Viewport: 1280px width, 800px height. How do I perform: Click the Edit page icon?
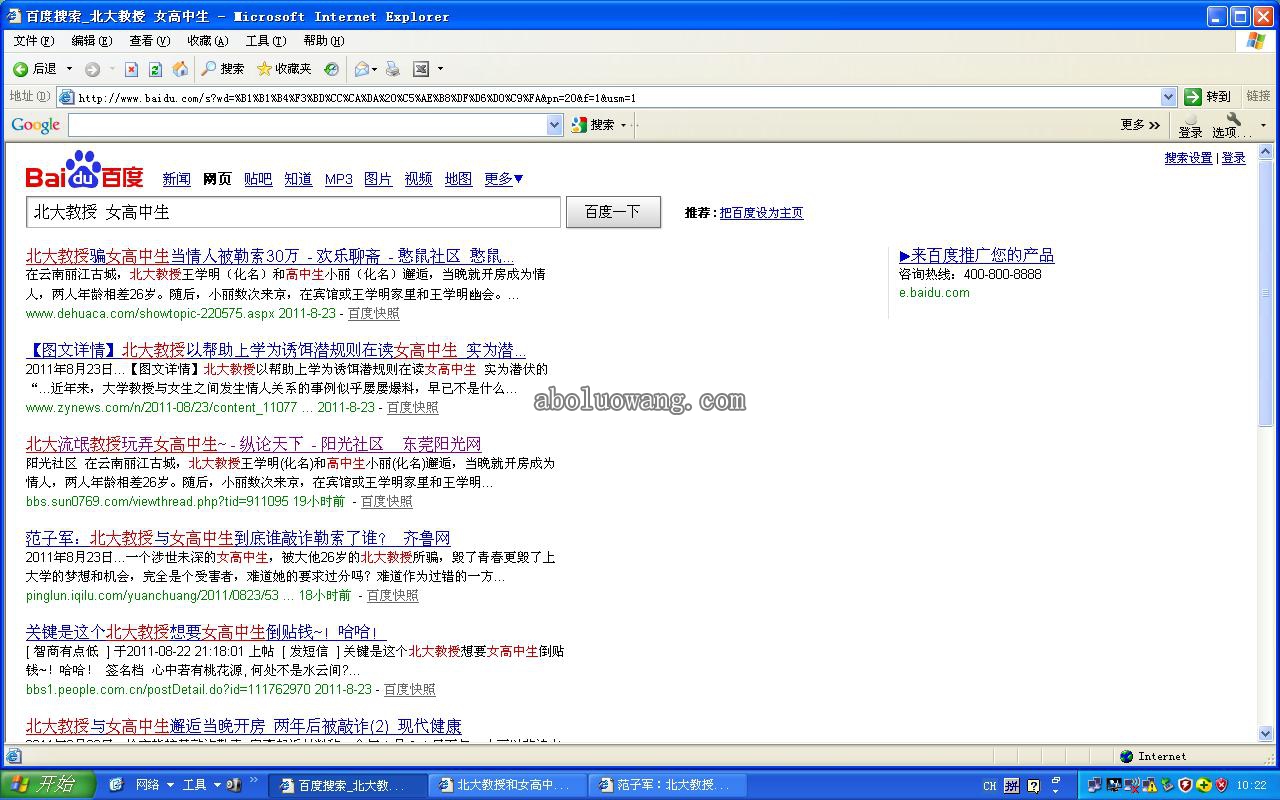pyautogui.click(x=421, y=69)
